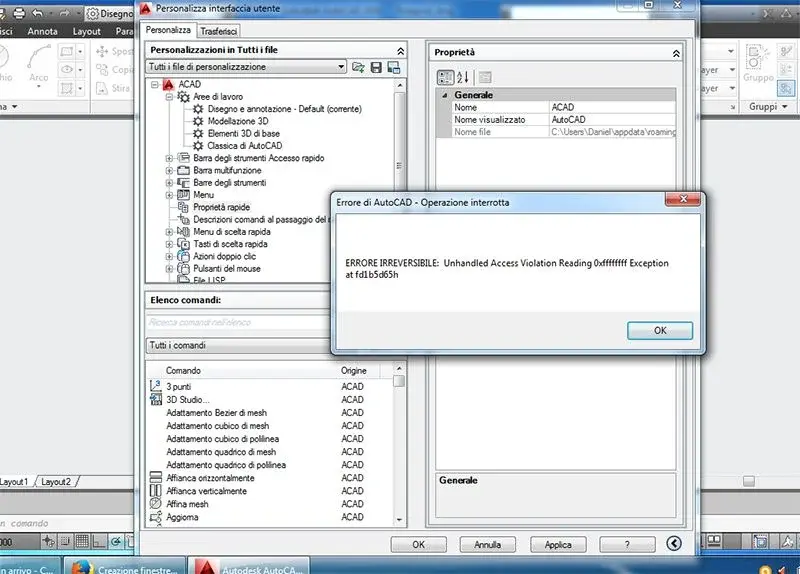Collapse the Personalizzazioni in Tutti i file panel

click(401, 51)
